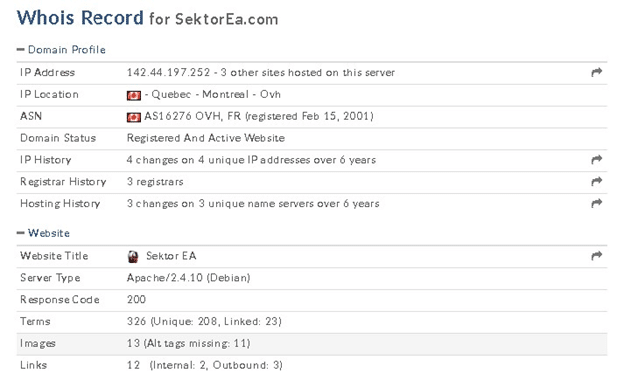Open the arrow icon beside Registrar History
This screenshot has width=624, height=387.
[597, 182]
